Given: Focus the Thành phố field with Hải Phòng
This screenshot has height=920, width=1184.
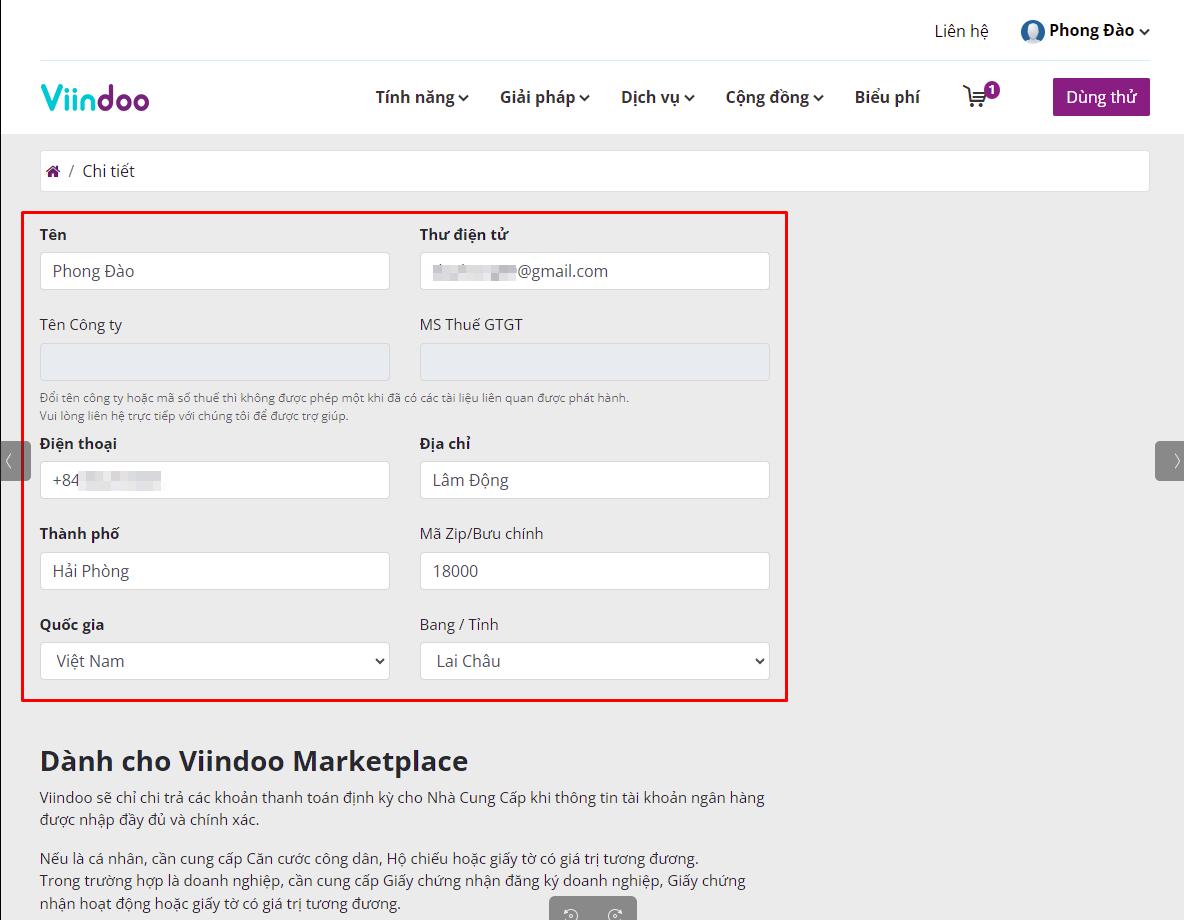Looking at the screenshot, I should coord(214,571).
